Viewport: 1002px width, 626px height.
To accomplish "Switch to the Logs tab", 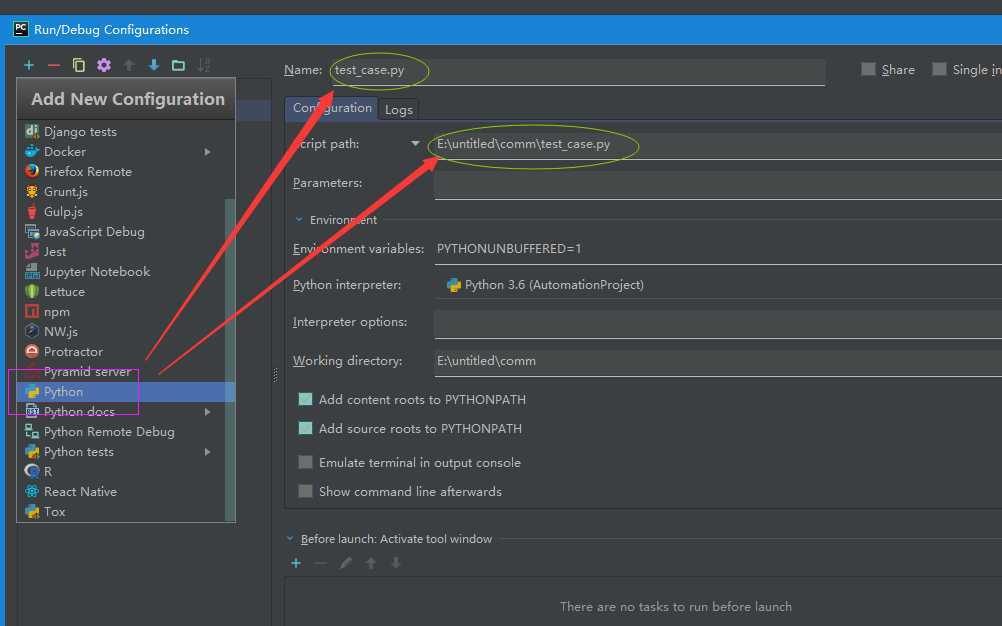I will [399, 110].
